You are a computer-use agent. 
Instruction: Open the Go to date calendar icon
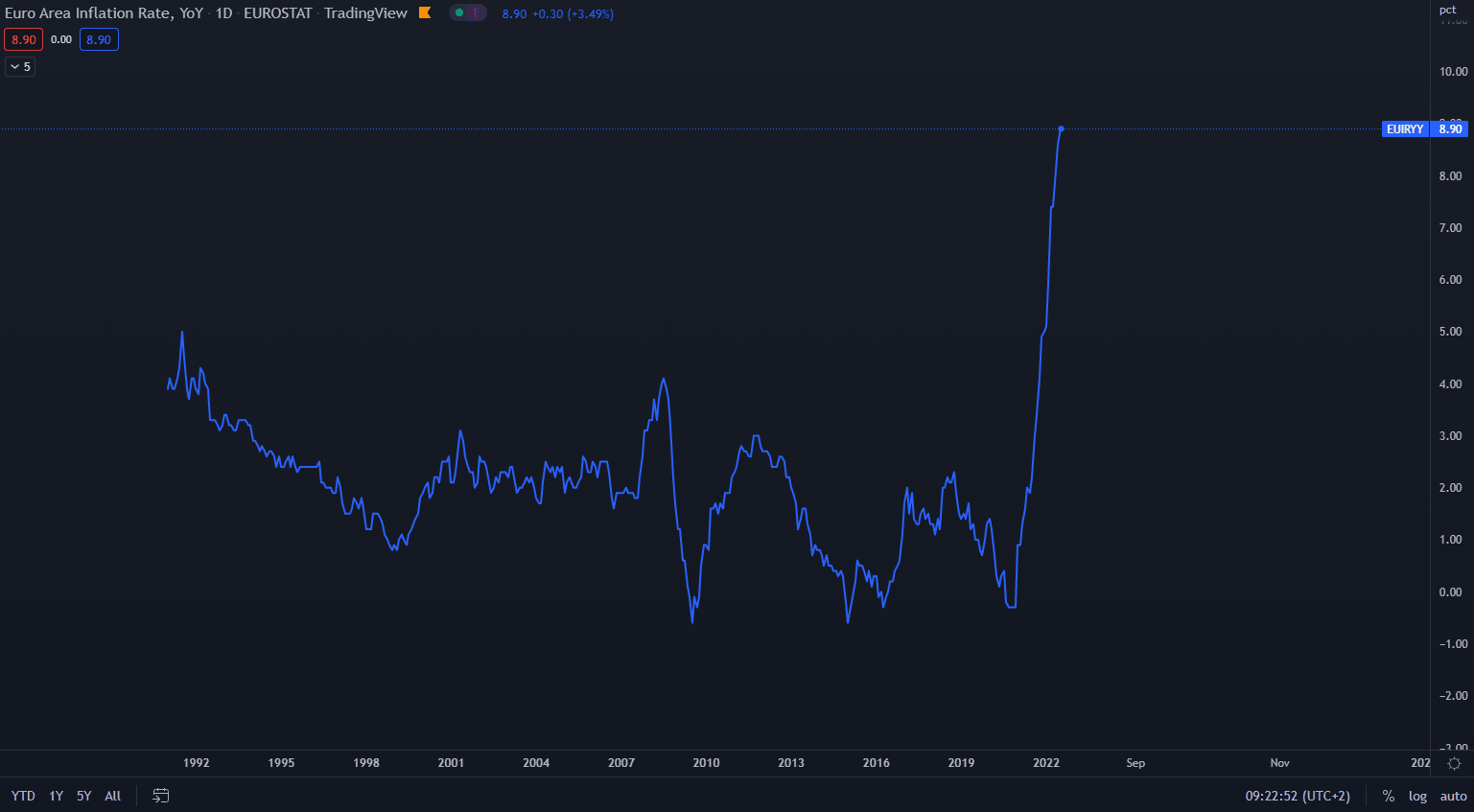click(161, 796)
